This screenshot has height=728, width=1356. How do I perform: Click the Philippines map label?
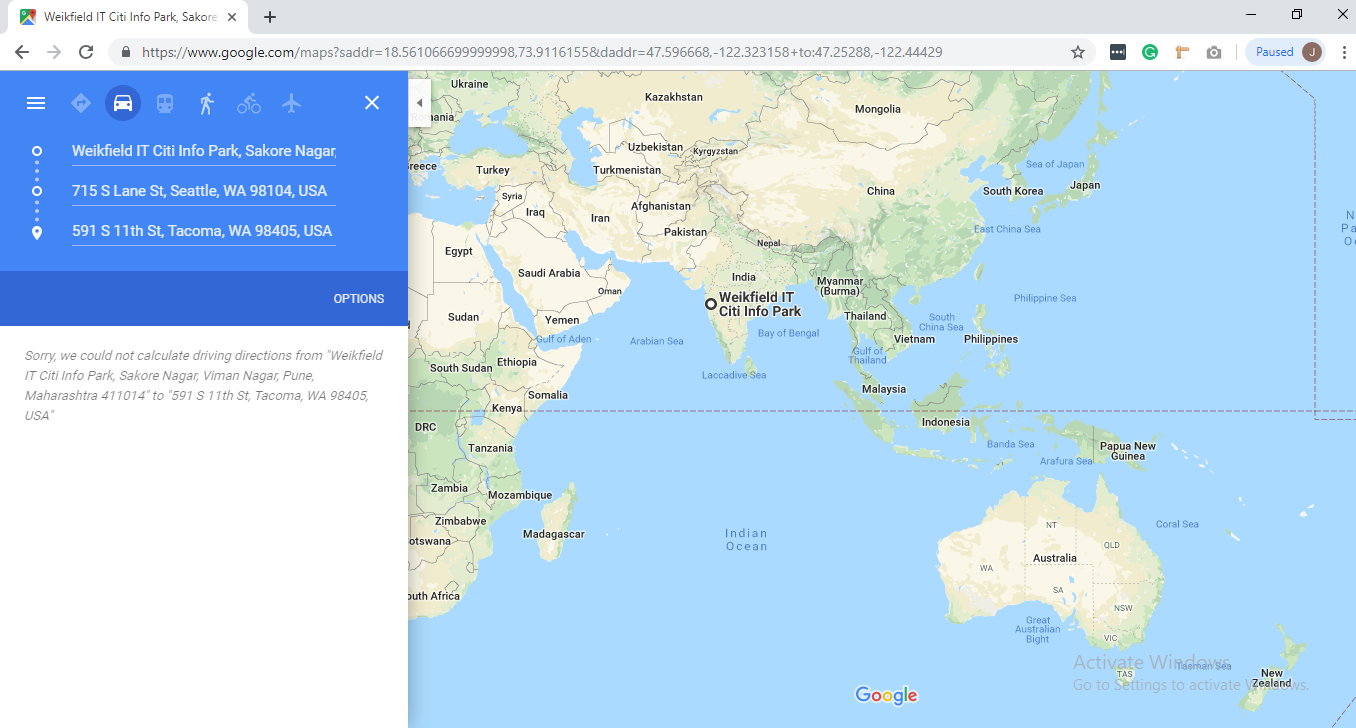[991, 339]
